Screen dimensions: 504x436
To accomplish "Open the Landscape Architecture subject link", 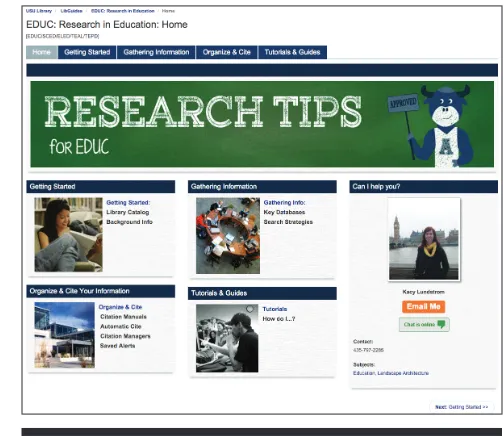I will [x=403, y=373].
